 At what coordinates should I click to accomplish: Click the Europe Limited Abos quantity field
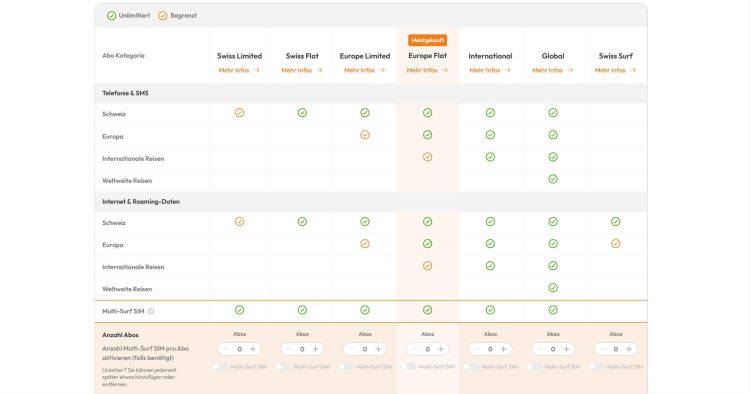coord(364,349)
